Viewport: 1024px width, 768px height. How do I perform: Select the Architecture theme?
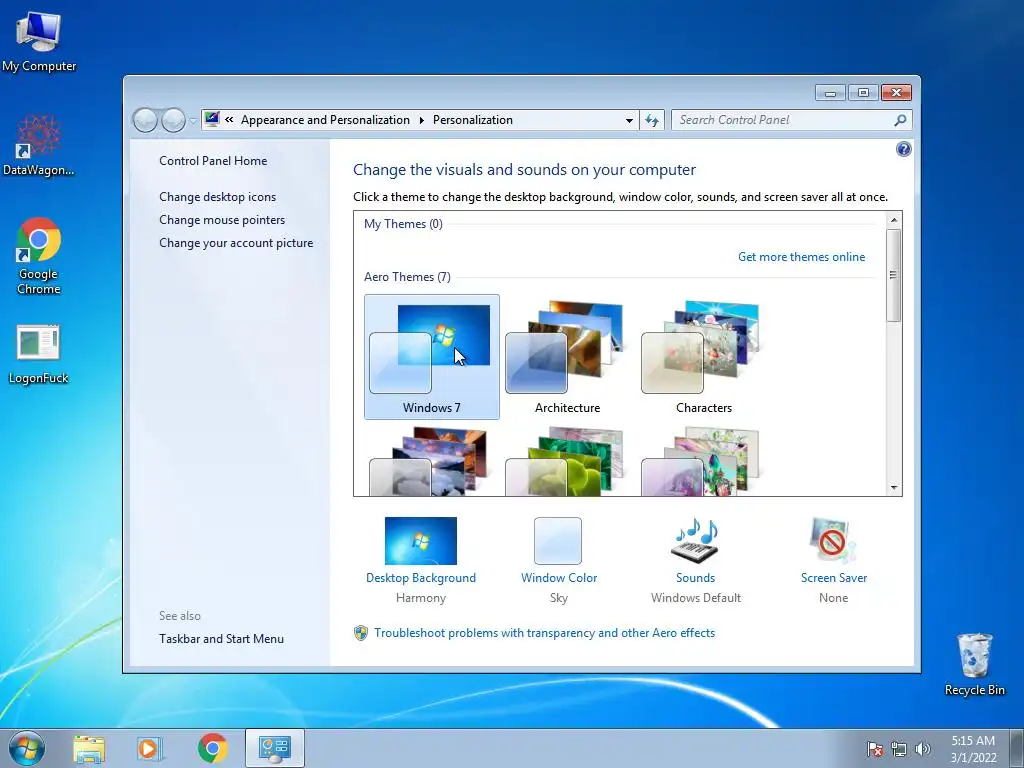click(x=568, y=357)
